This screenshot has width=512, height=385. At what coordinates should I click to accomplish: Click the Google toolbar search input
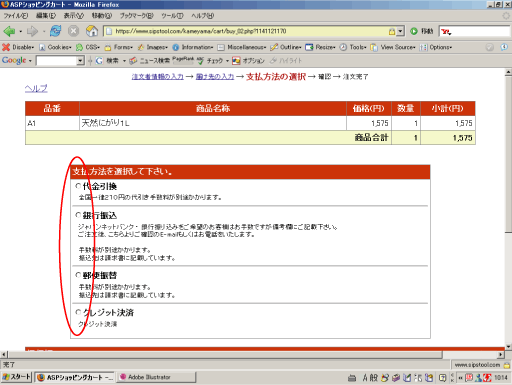coord(56,61)
